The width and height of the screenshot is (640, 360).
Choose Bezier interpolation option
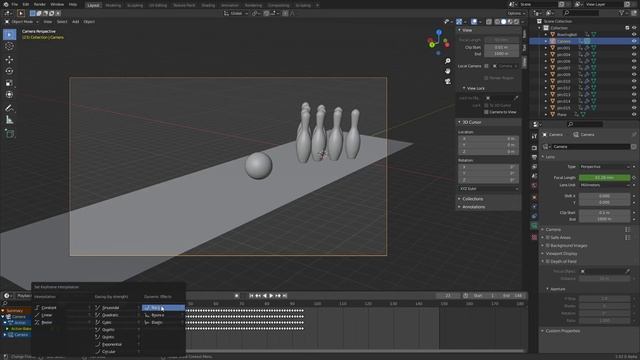click(61, 322)
